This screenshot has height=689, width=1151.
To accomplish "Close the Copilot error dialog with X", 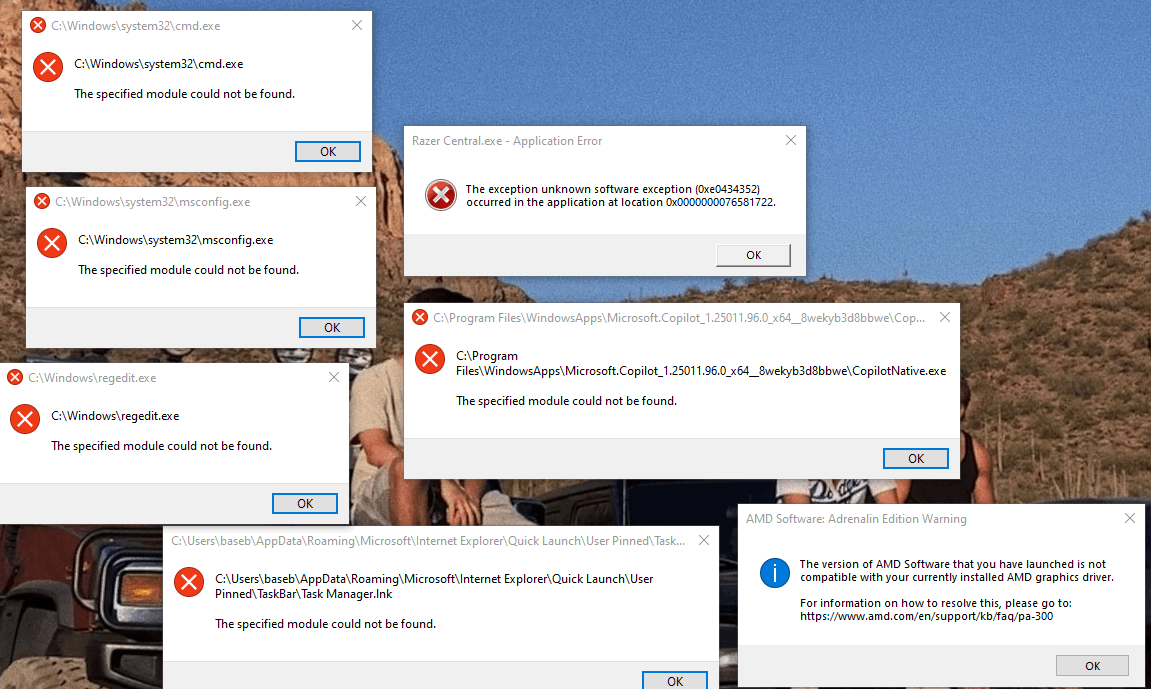I will tap(945, 317).
